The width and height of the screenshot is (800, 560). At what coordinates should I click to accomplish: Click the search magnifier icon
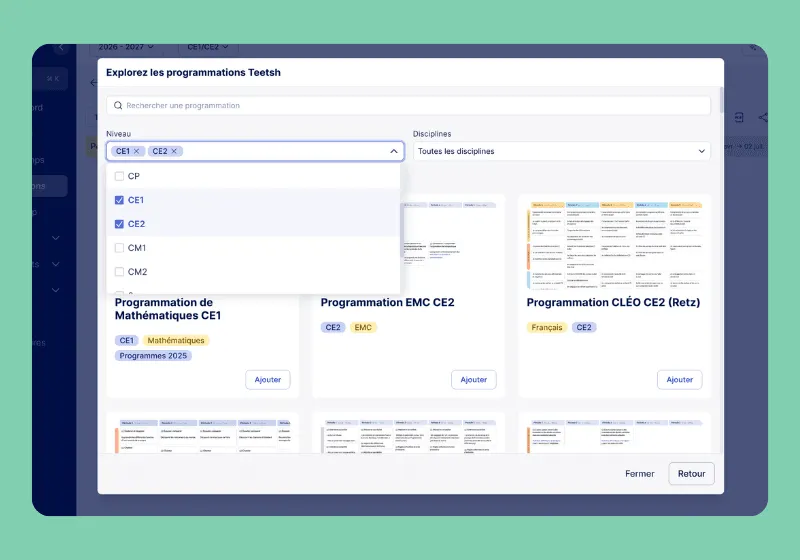pos(118,106)
